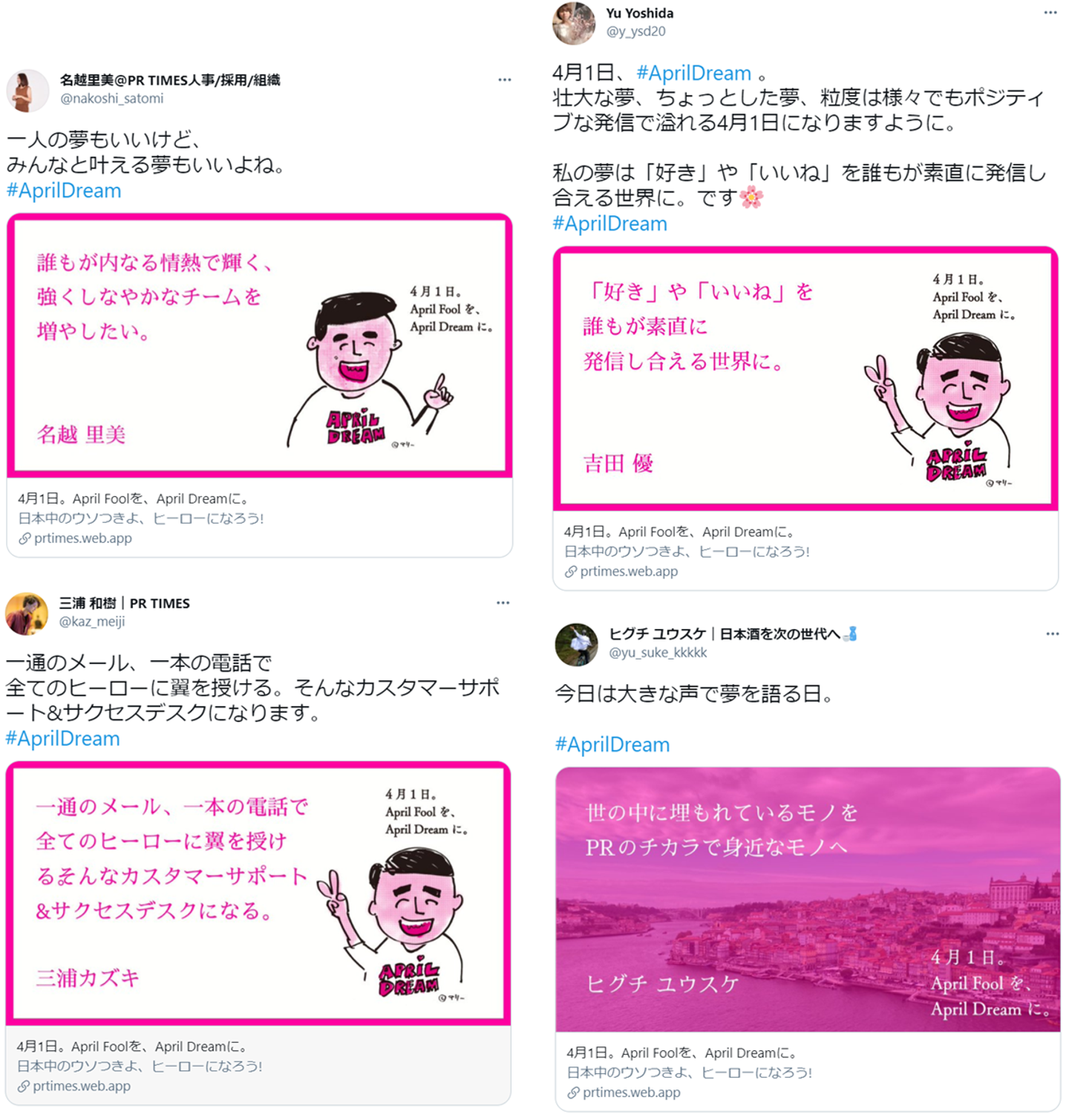Open more options on yu_suke_kkkkk's tweet
This screenshot has width=1069, height=1120.
tap(1053, 634)
